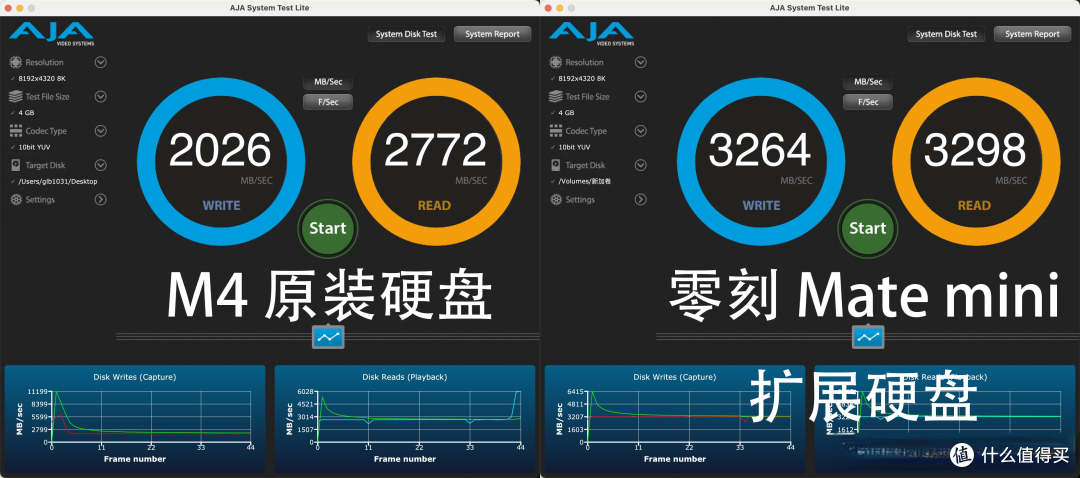Click 10bit YUV value in right window

coord(574,147)
